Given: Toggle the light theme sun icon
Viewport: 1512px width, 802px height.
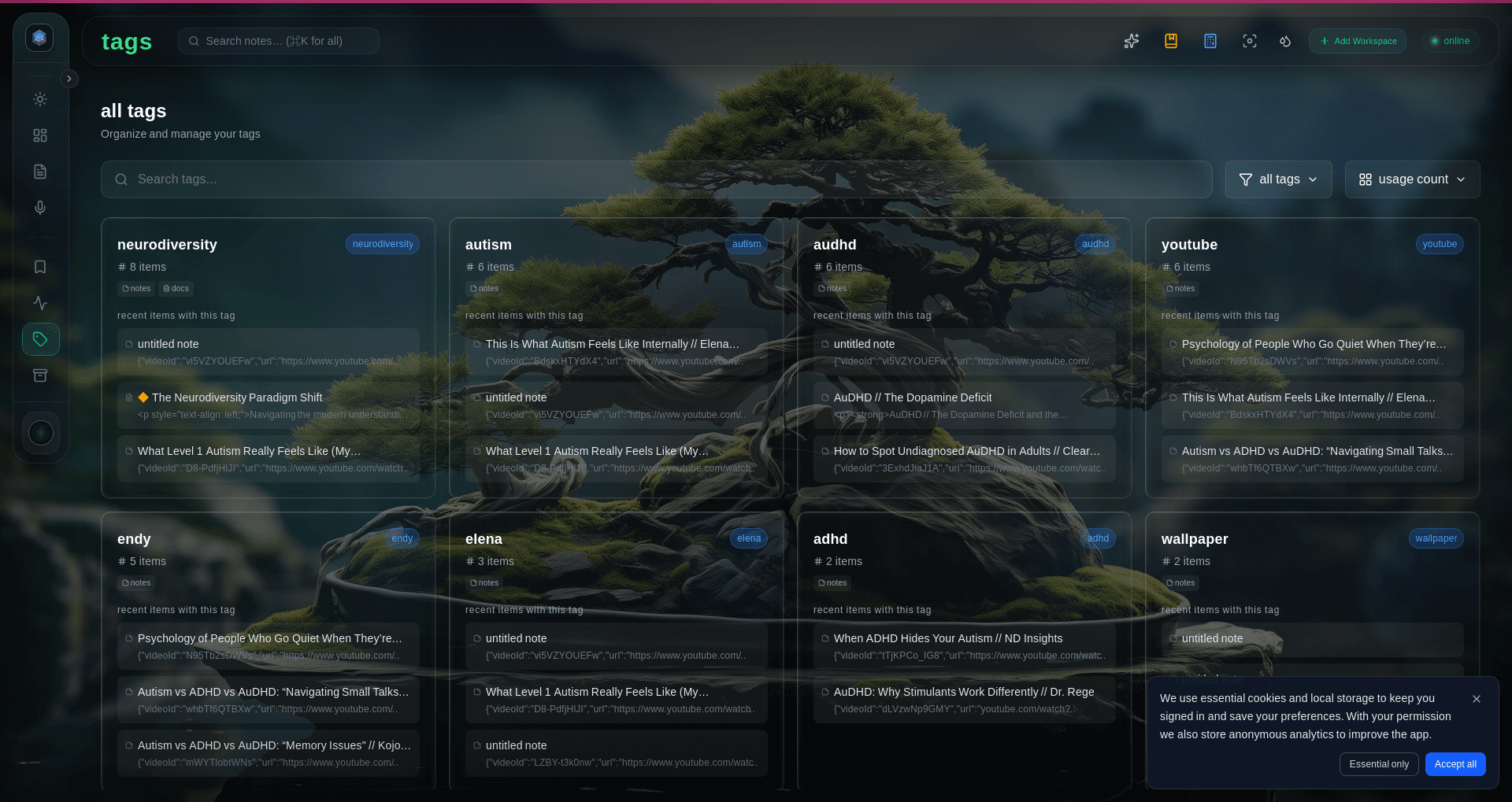Looking at the screenshot, I should click(40, 99).
